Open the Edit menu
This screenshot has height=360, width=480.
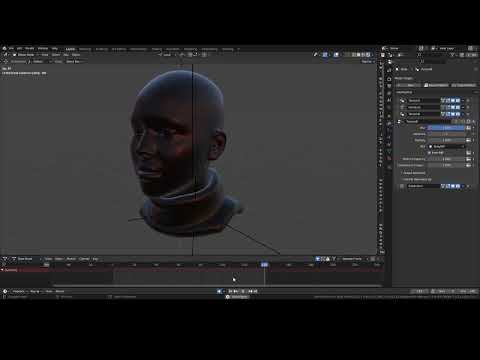[19, 49]
